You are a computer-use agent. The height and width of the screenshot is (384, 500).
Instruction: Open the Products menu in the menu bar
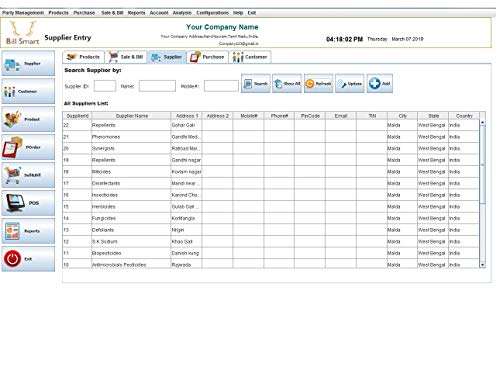58,13
